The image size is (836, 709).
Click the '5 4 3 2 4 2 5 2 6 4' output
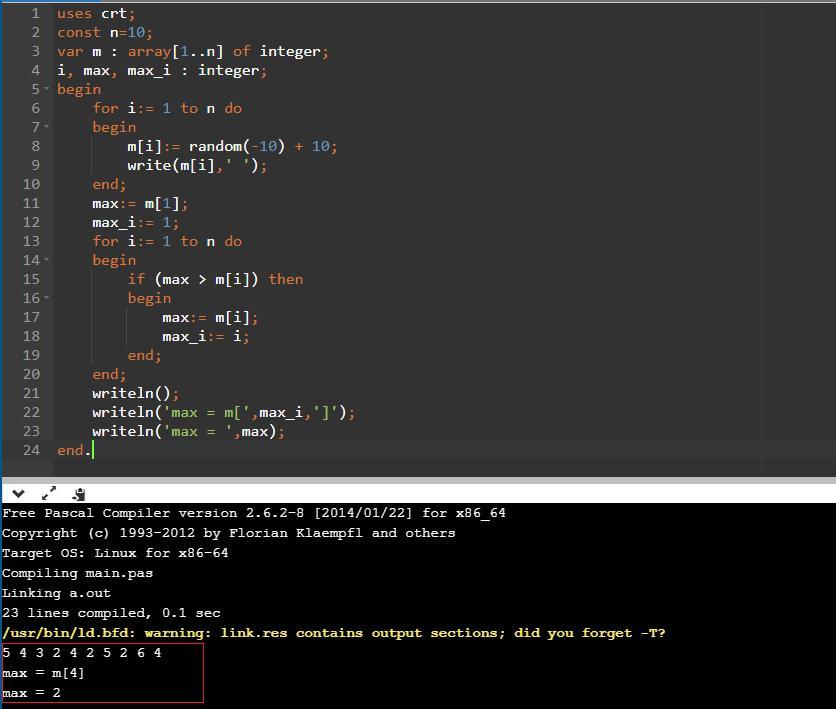[82, 653]
